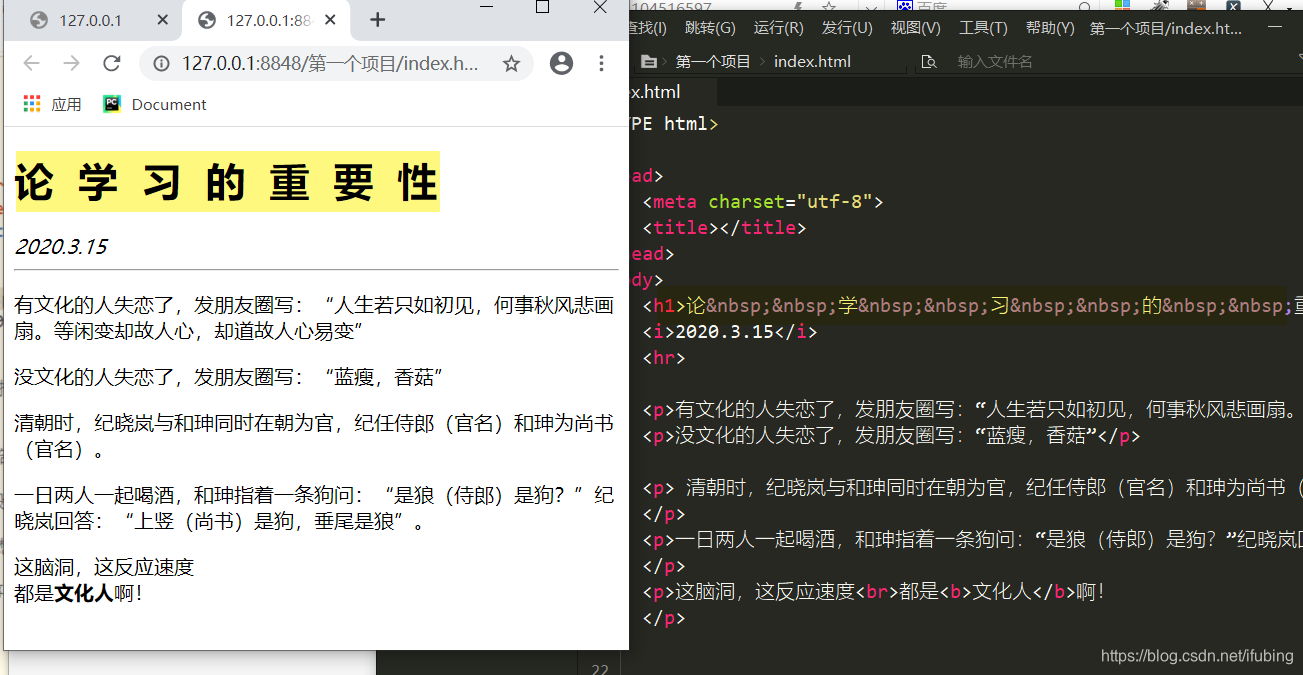Image resolution: width=1303 pixels, height=675 pixels.
Task: Click the code line containing 蓝瘦，香菇
Action: [891, 436]
